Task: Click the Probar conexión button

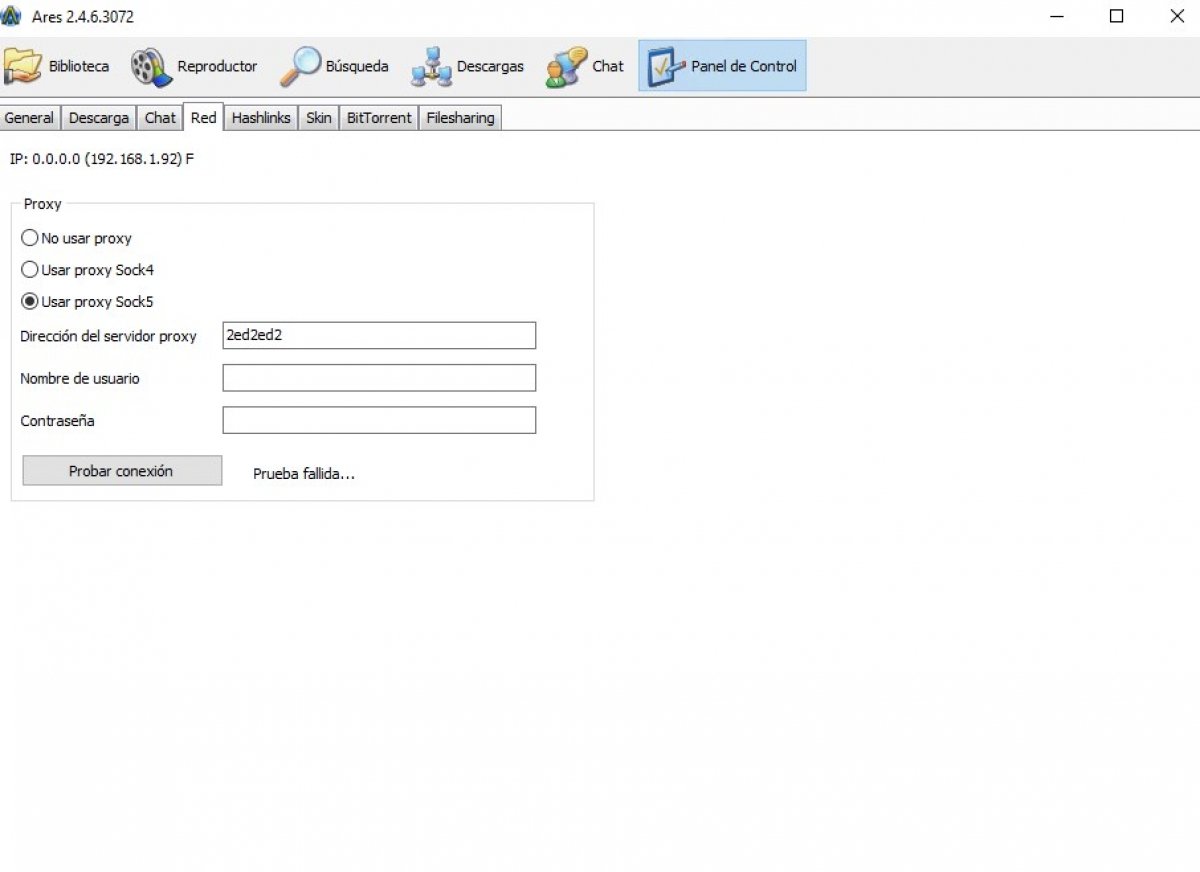Action: [x=122, y=471]
